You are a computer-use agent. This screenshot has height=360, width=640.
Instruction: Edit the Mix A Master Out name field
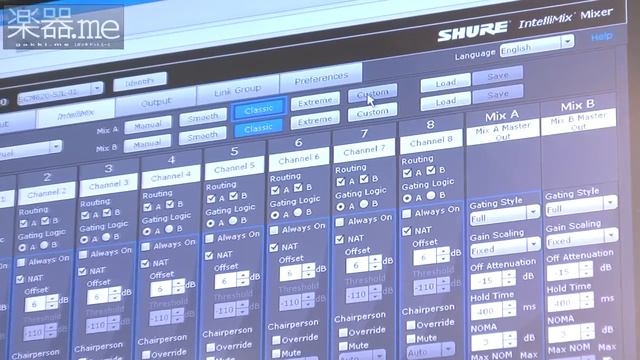coord(502,132)
